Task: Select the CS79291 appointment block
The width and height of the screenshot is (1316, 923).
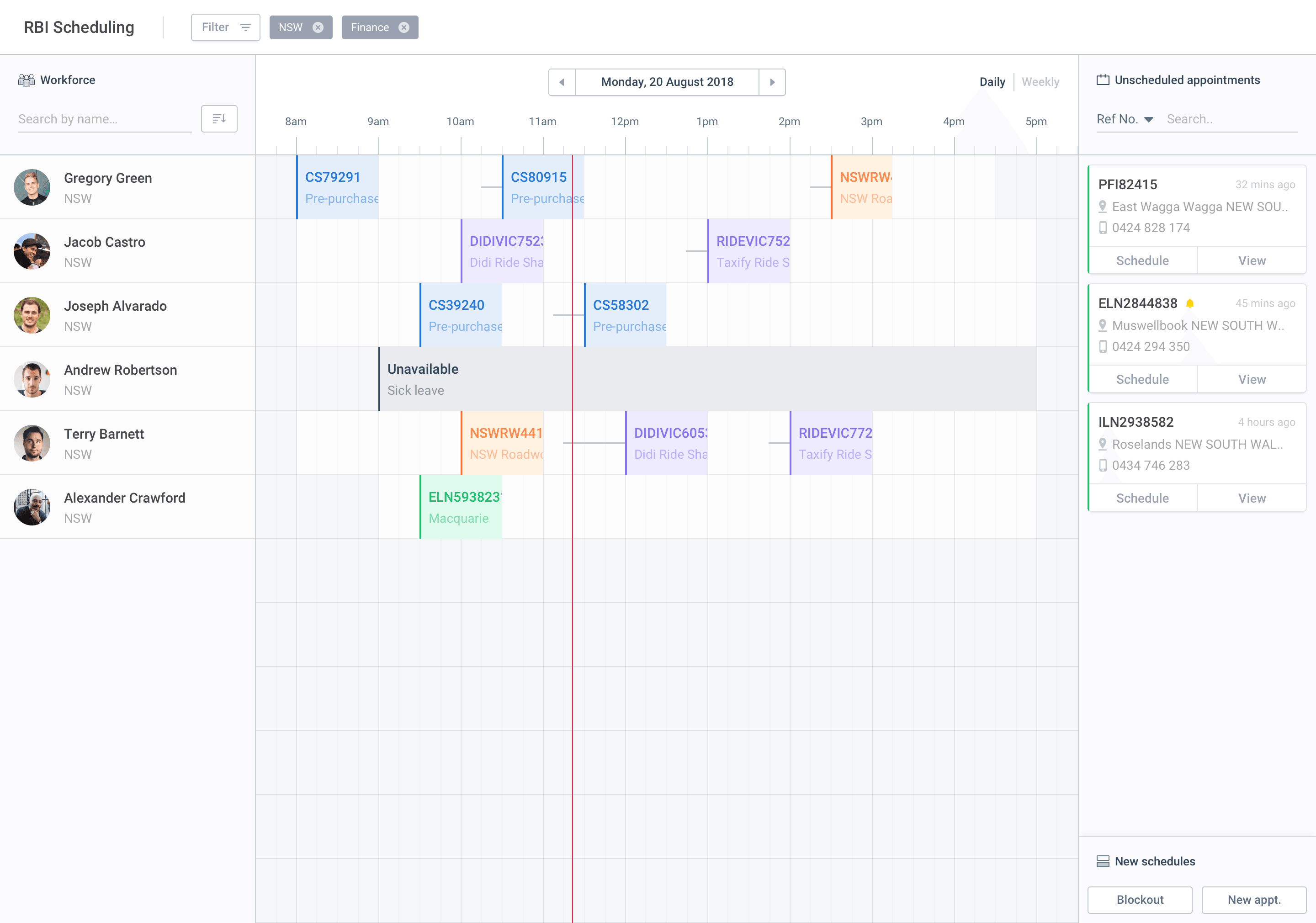Action: click(338, 187)
